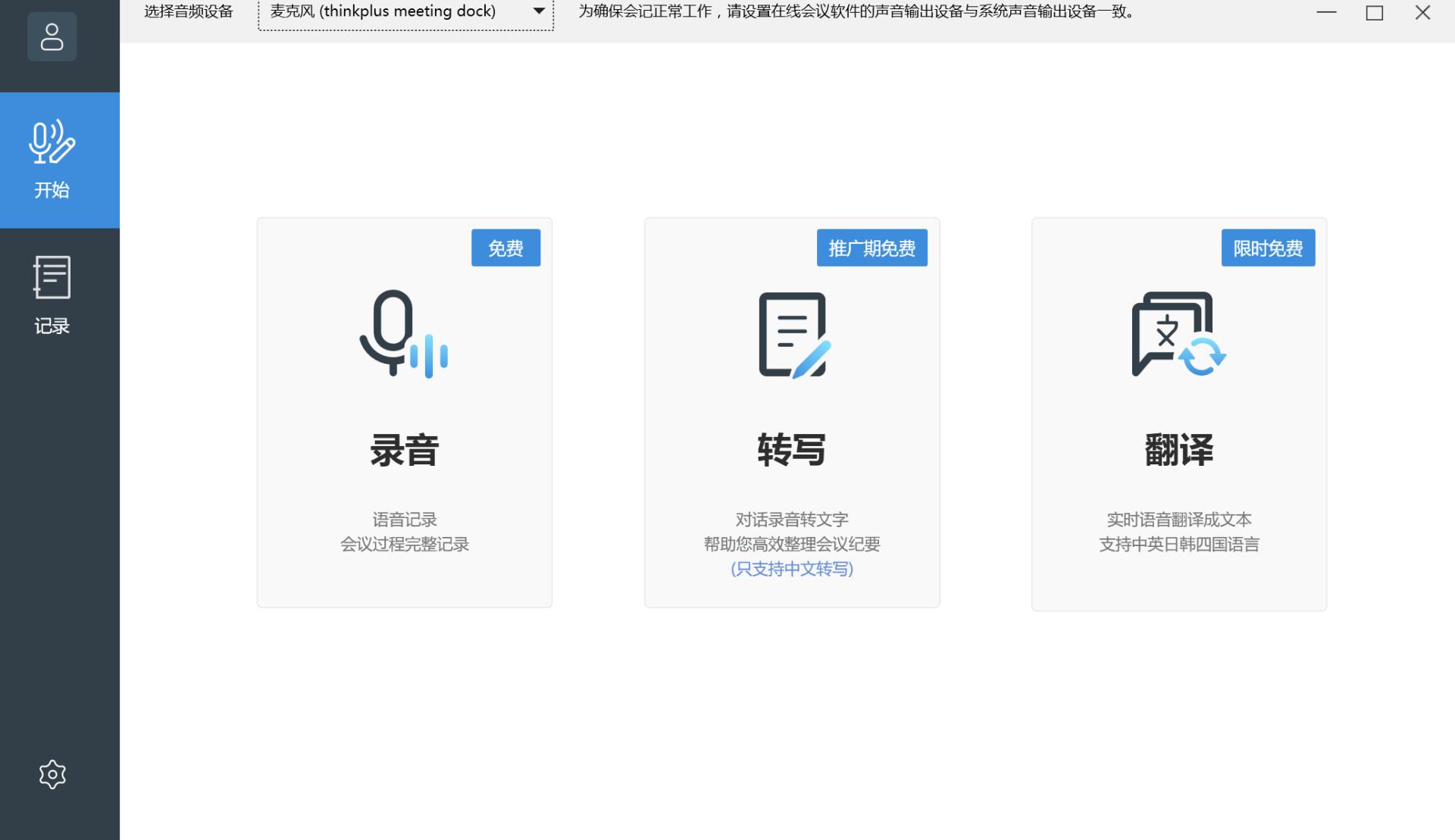Click the translation icon on the 翻译 card

pos(1178,336)
